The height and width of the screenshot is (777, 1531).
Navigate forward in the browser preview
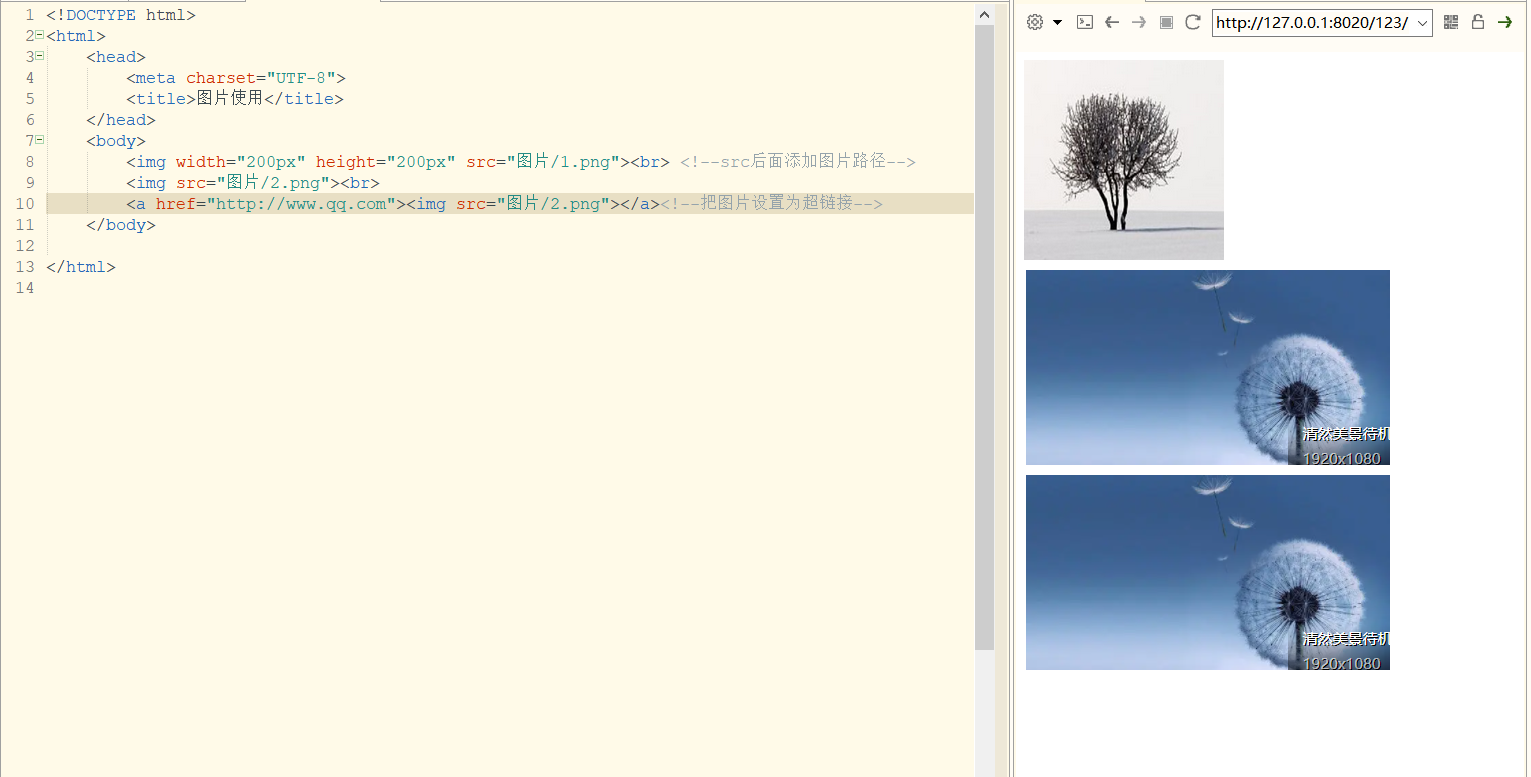(x=1138, y=21)
